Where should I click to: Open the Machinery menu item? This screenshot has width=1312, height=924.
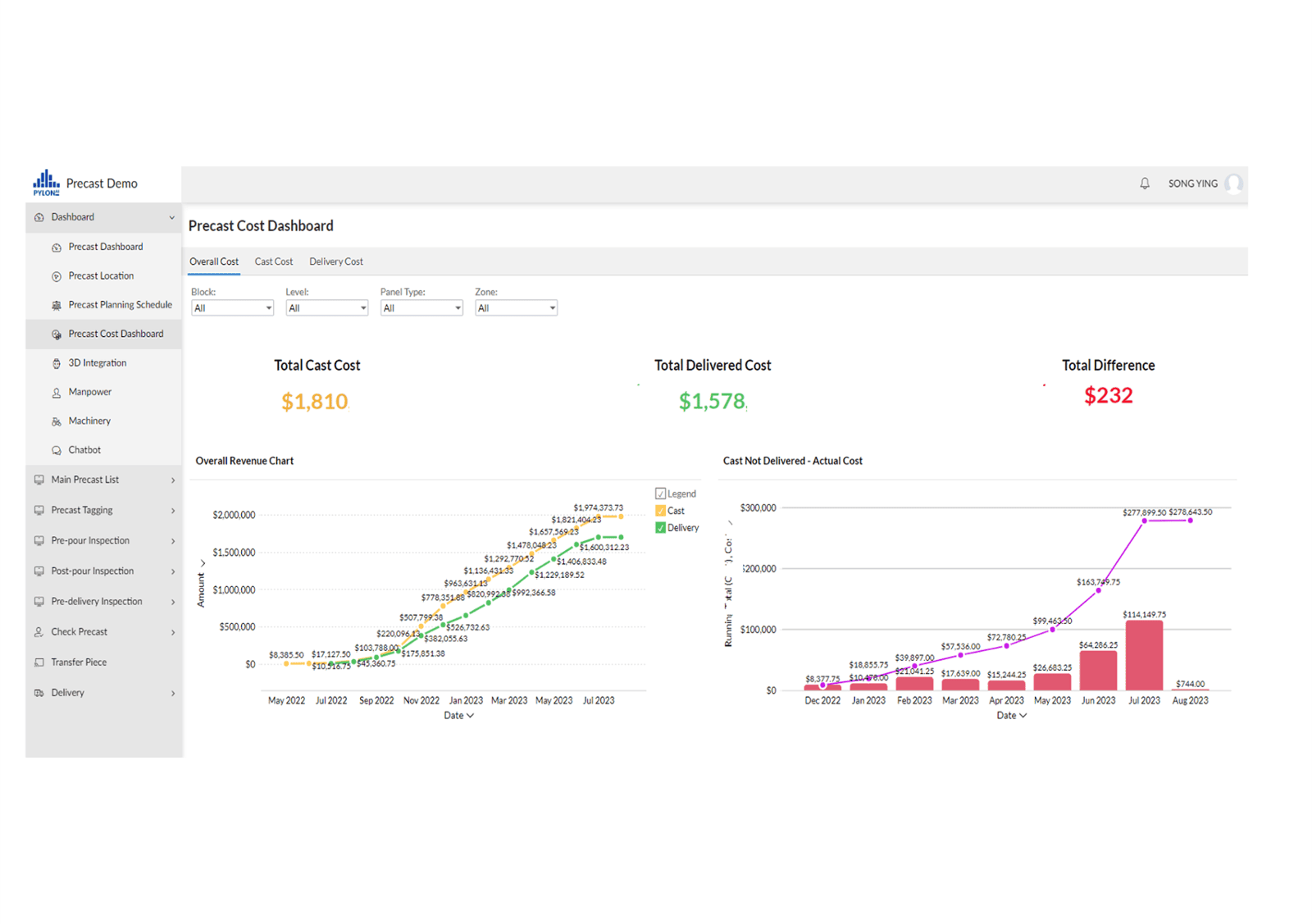coord(89,421)
